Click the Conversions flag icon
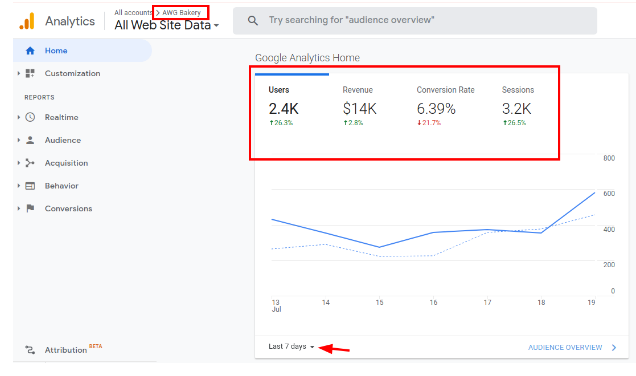636x376 pixels. coord(30,208)
